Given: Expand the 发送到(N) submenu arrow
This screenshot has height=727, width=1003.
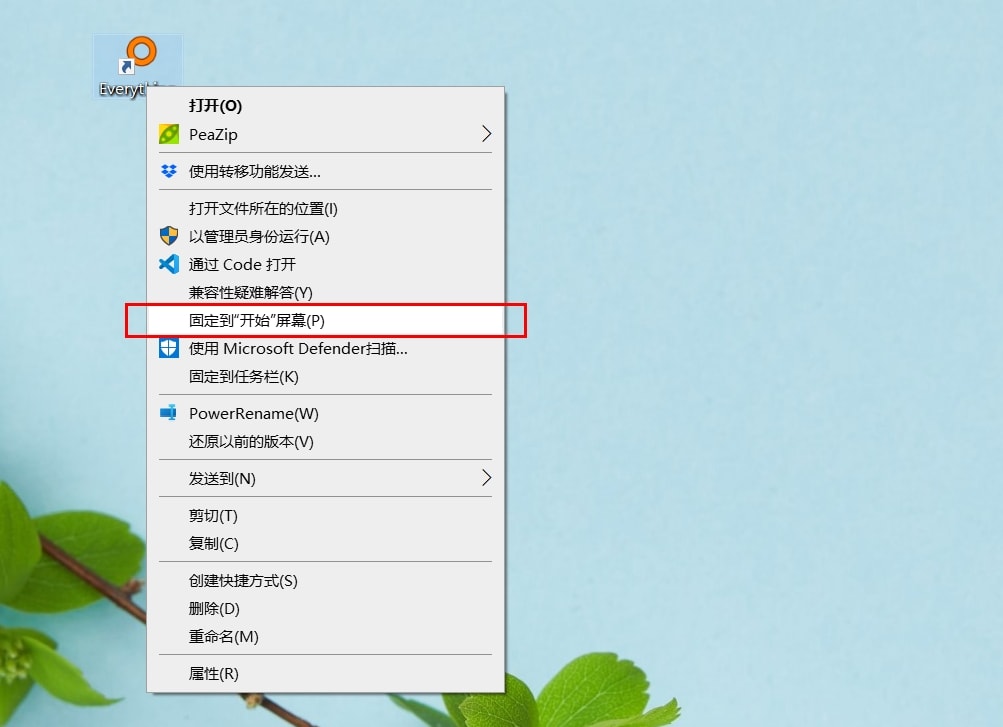Looking at the screenshot, I should (x=487, y=478).
